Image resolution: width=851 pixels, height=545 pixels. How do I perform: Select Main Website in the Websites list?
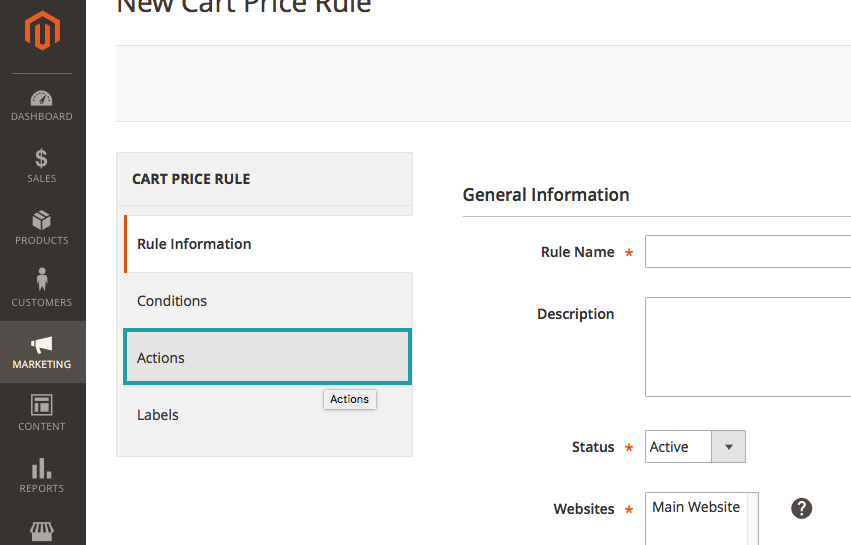coord(696,507)
